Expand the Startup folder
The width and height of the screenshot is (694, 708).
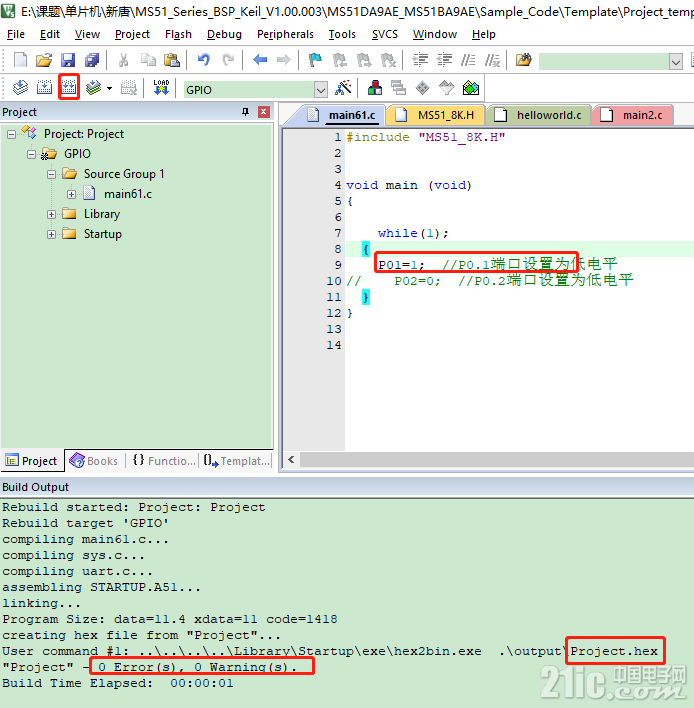click(x=51, y=234)
